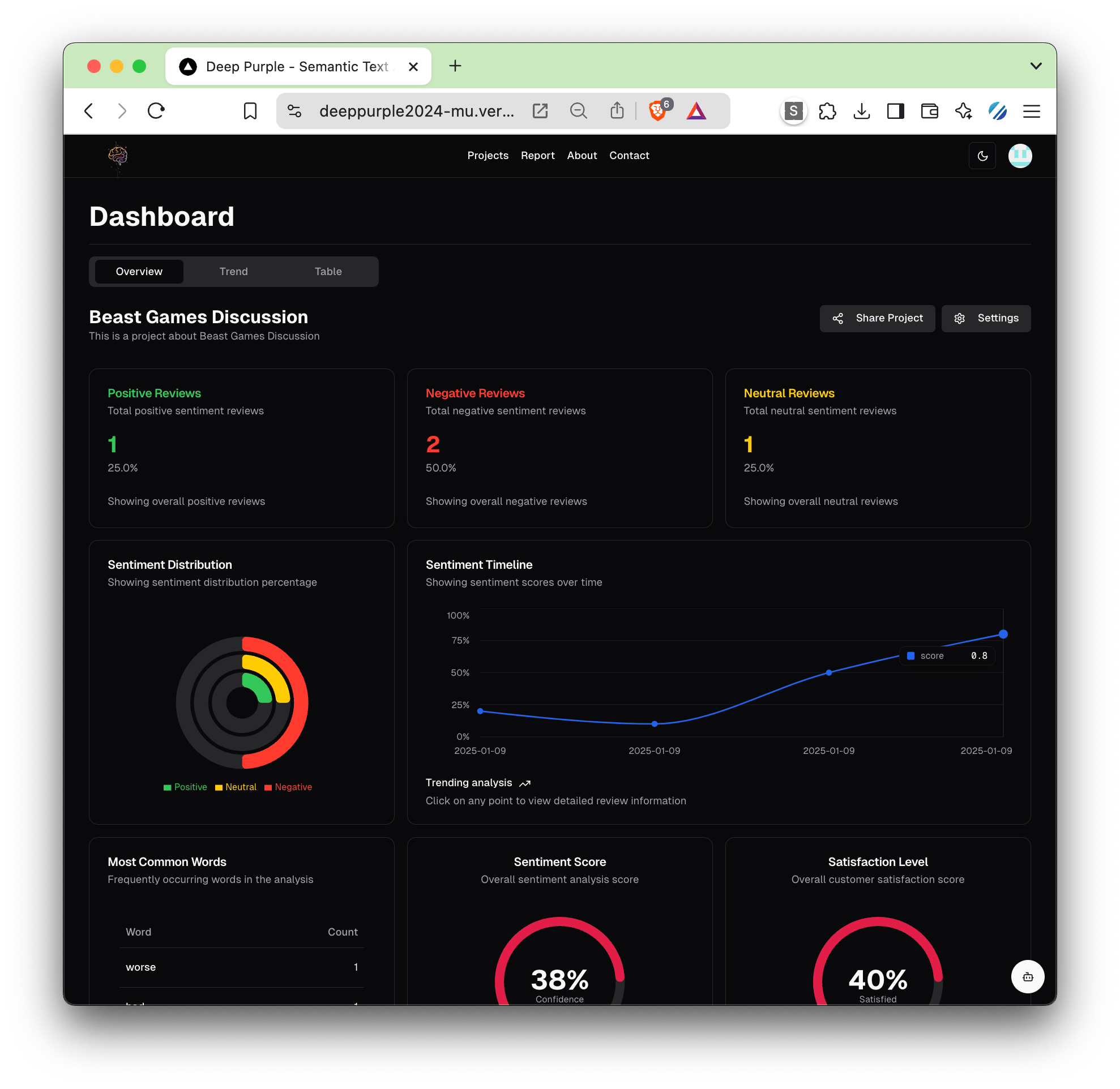
Task: Click the address bar URL
Action: 417,111
